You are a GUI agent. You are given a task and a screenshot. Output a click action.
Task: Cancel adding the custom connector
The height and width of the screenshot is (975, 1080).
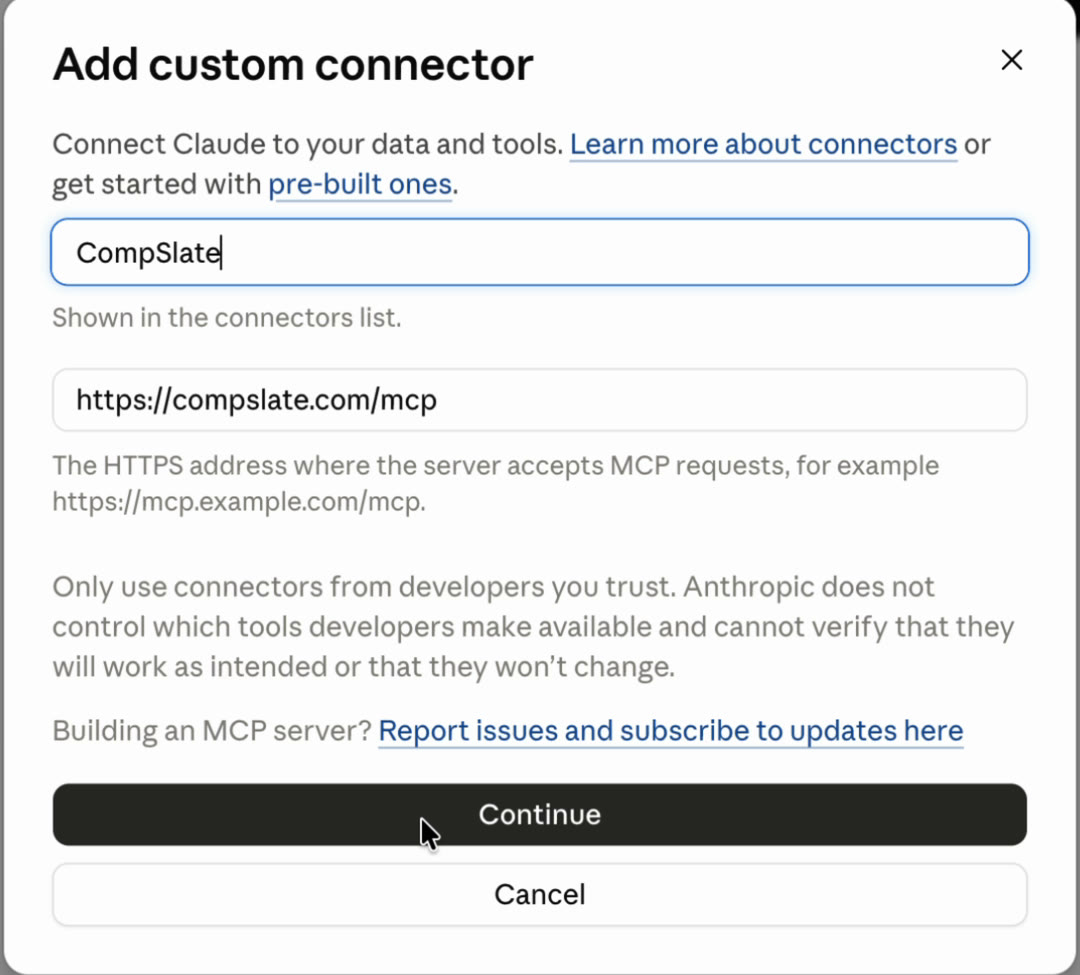[539, 894]
